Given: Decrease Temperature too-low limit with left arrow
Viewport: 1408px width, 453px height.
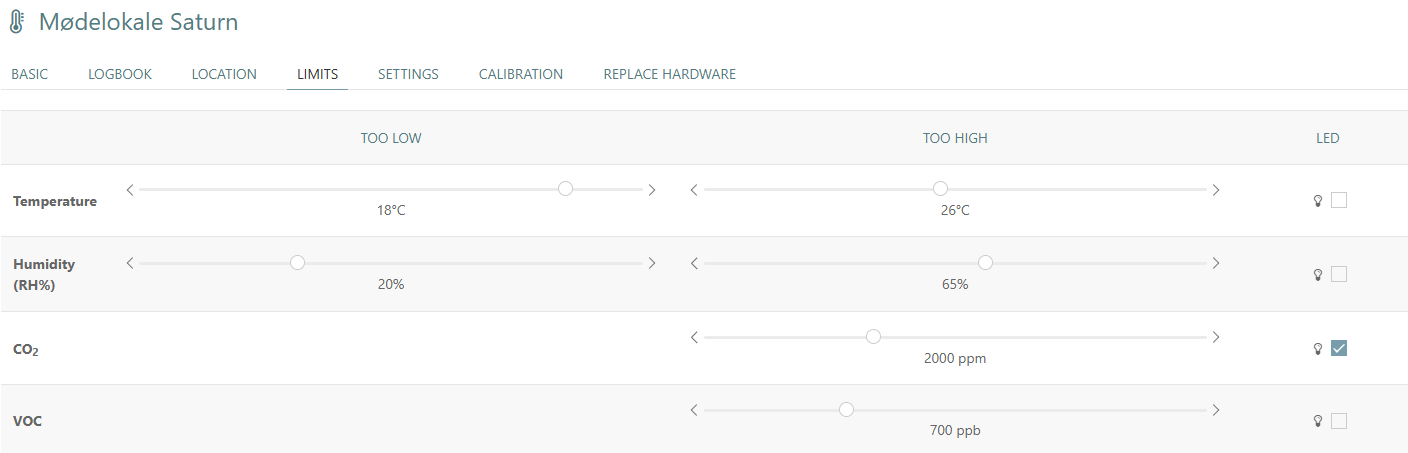Looking at the screenshot, I should tap(130, 189).
